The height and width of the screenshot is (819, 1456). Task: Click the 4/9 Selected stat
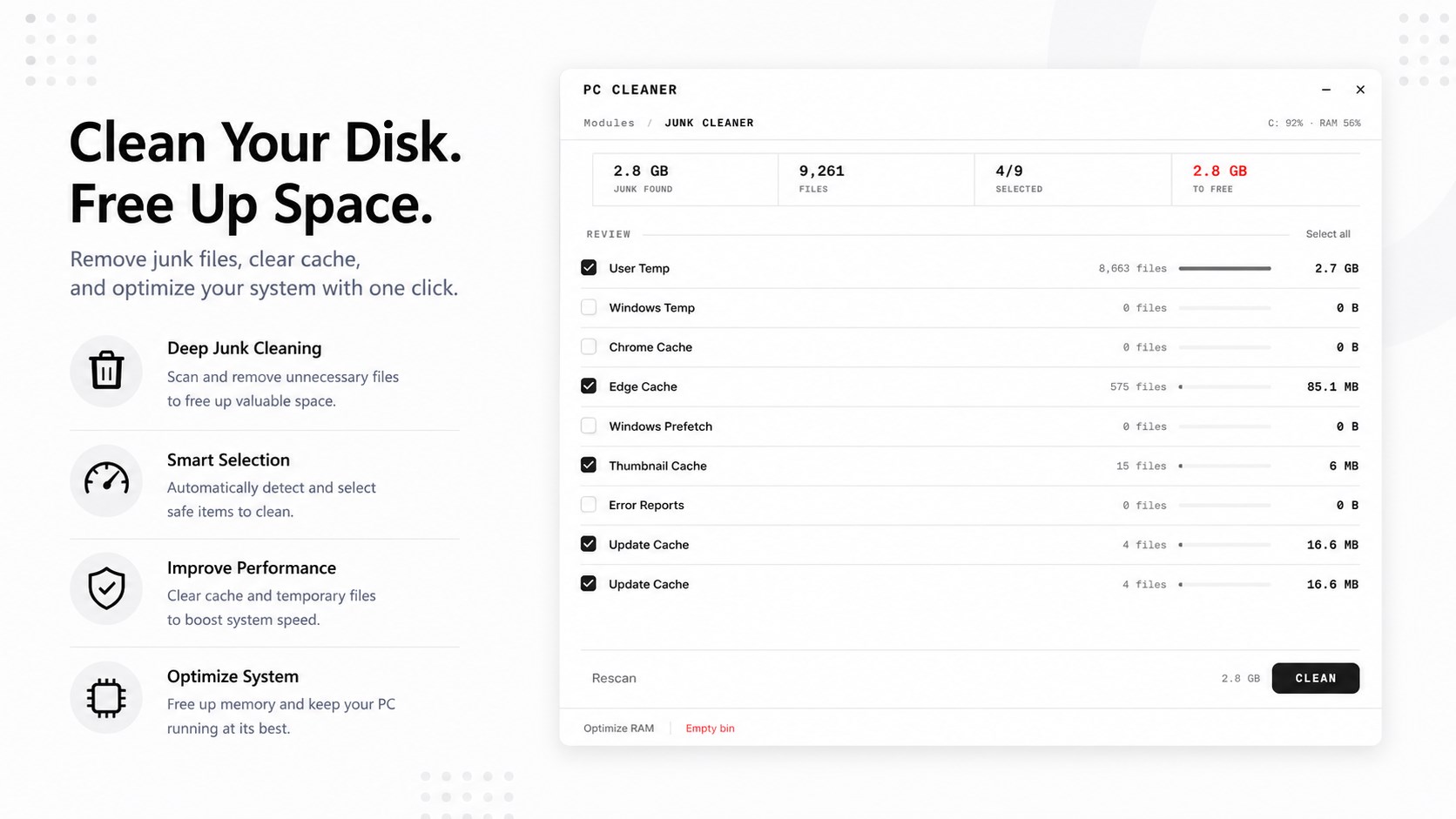click(1073, 179)
